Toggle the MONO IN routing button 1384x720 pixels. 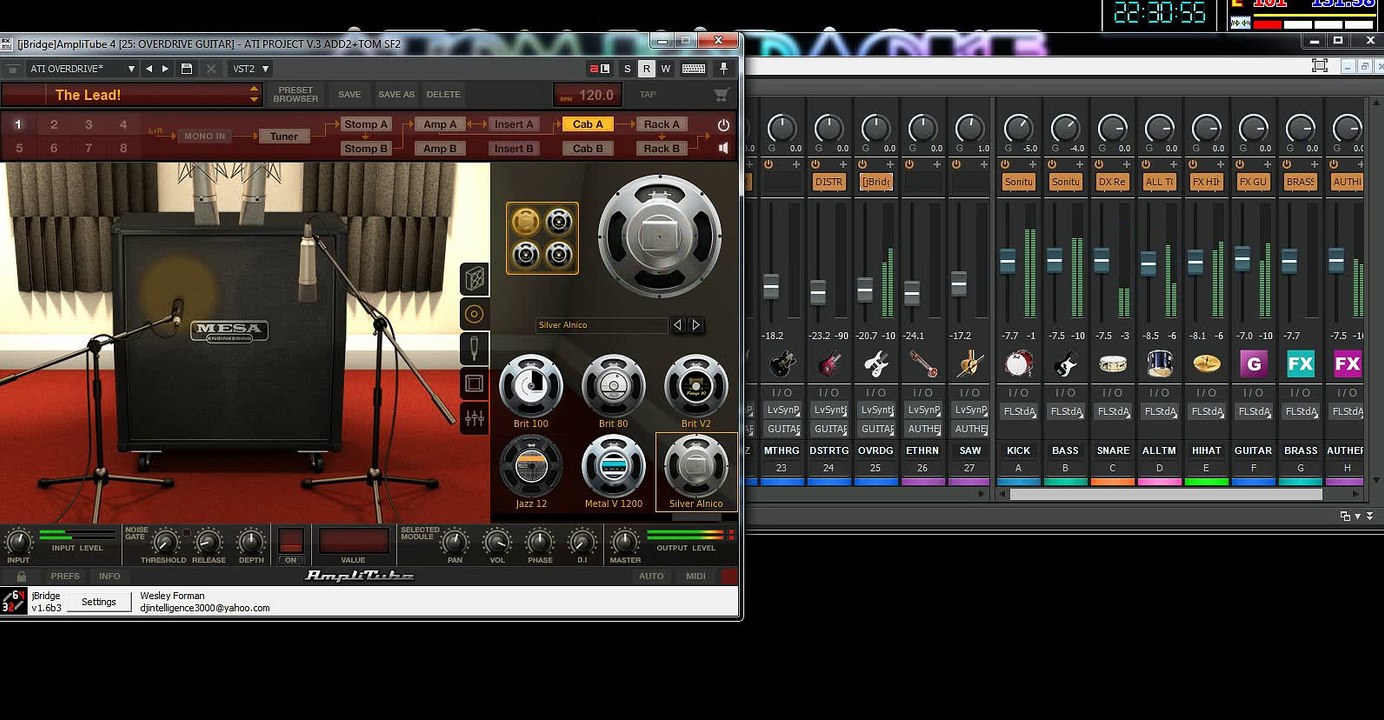[205, 136]
